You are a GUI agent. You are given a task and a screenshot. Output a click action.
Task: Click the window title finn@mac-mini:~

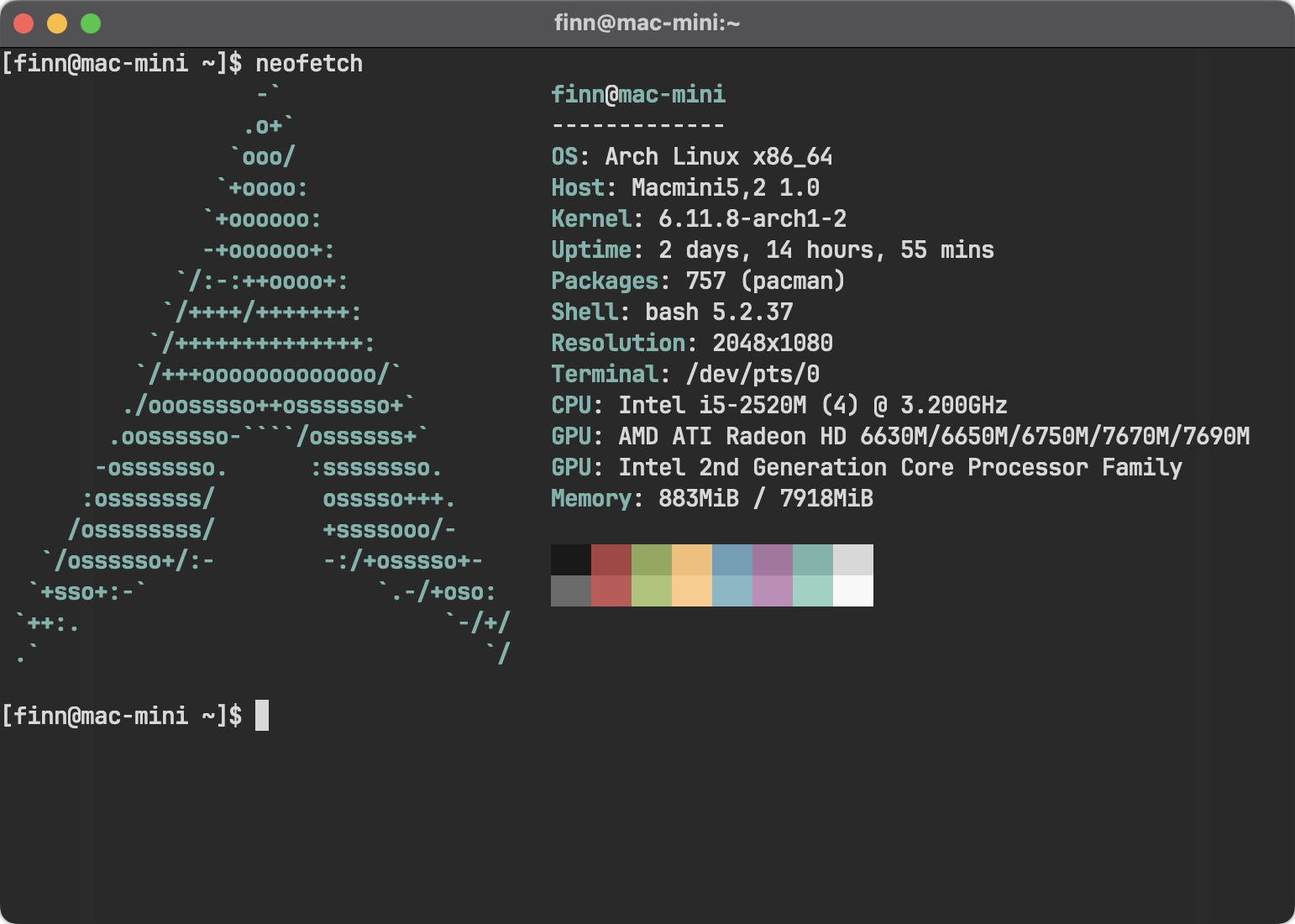click(647, 23)
